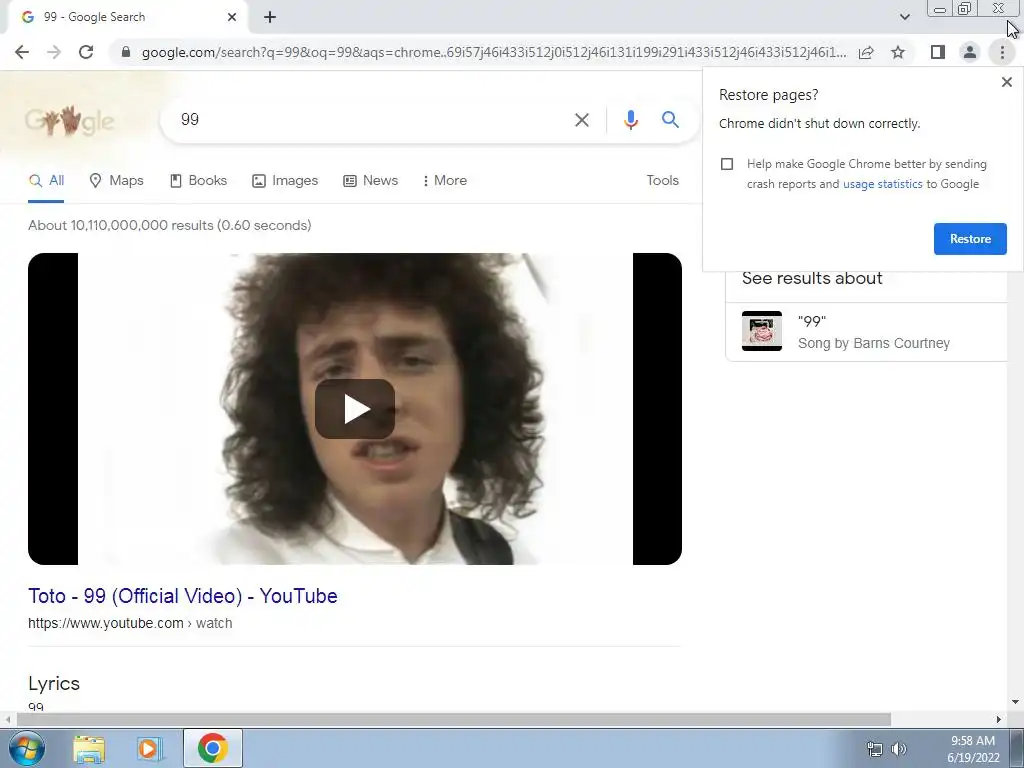Expand the More search filters menu
The height and width of the screenshot is (768, 1024).
445,180
